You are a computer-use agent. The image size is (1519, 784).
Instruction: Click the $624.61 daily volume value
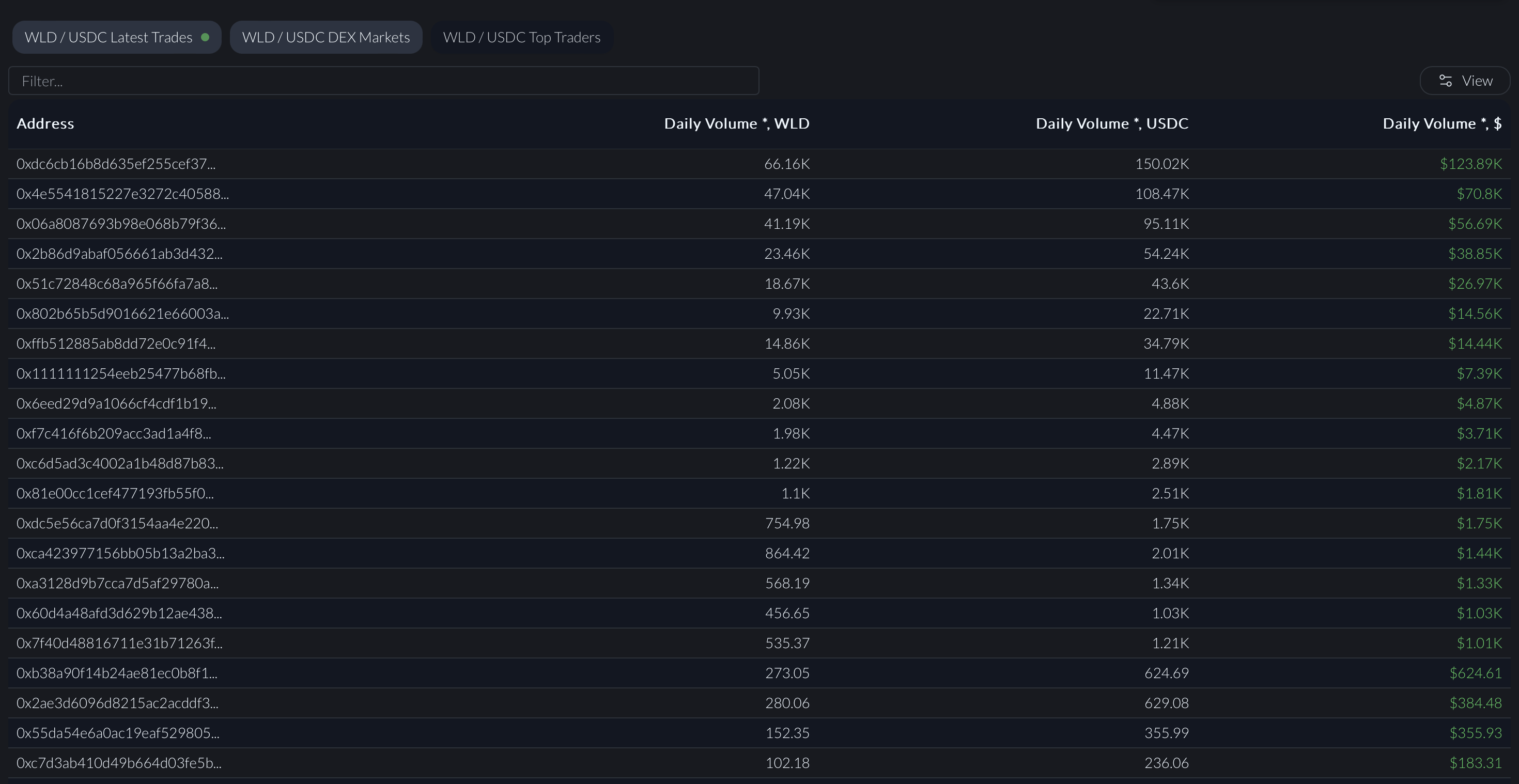[1476, 673]
